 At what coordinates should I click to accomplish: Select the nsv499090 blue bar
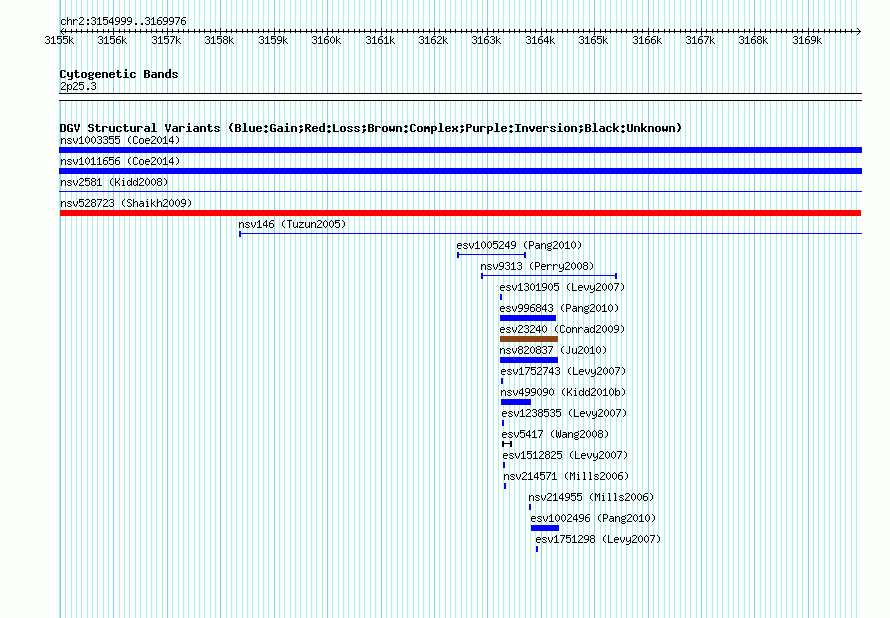(x=516, y=402)
